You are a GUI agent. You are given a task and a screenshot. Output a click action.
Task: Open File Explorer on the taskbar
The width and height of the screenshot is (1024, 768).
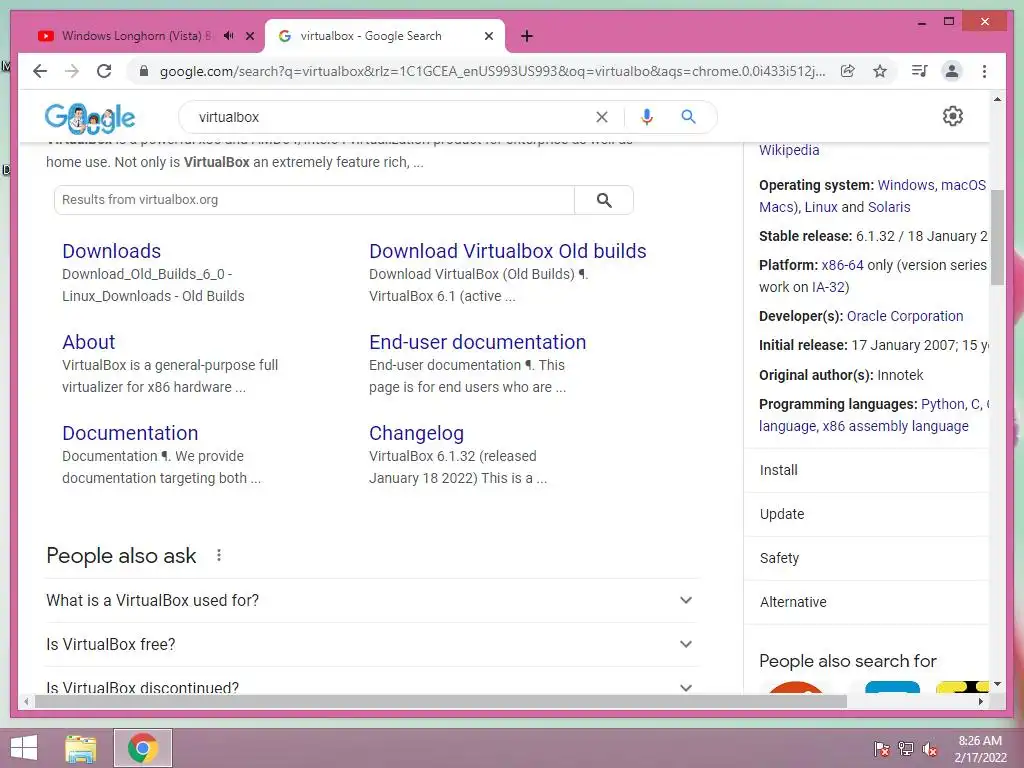[x=81, y=748]
